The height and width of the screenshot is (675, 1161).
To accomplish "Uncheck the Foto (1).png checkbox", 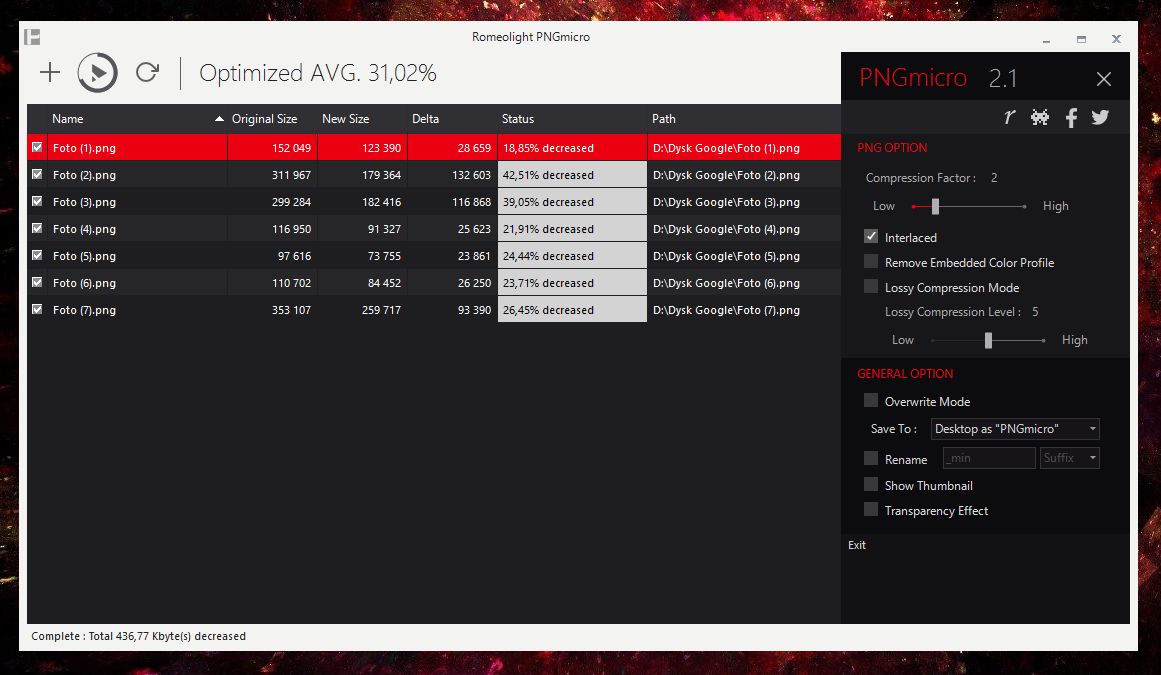I will point(37,147).
